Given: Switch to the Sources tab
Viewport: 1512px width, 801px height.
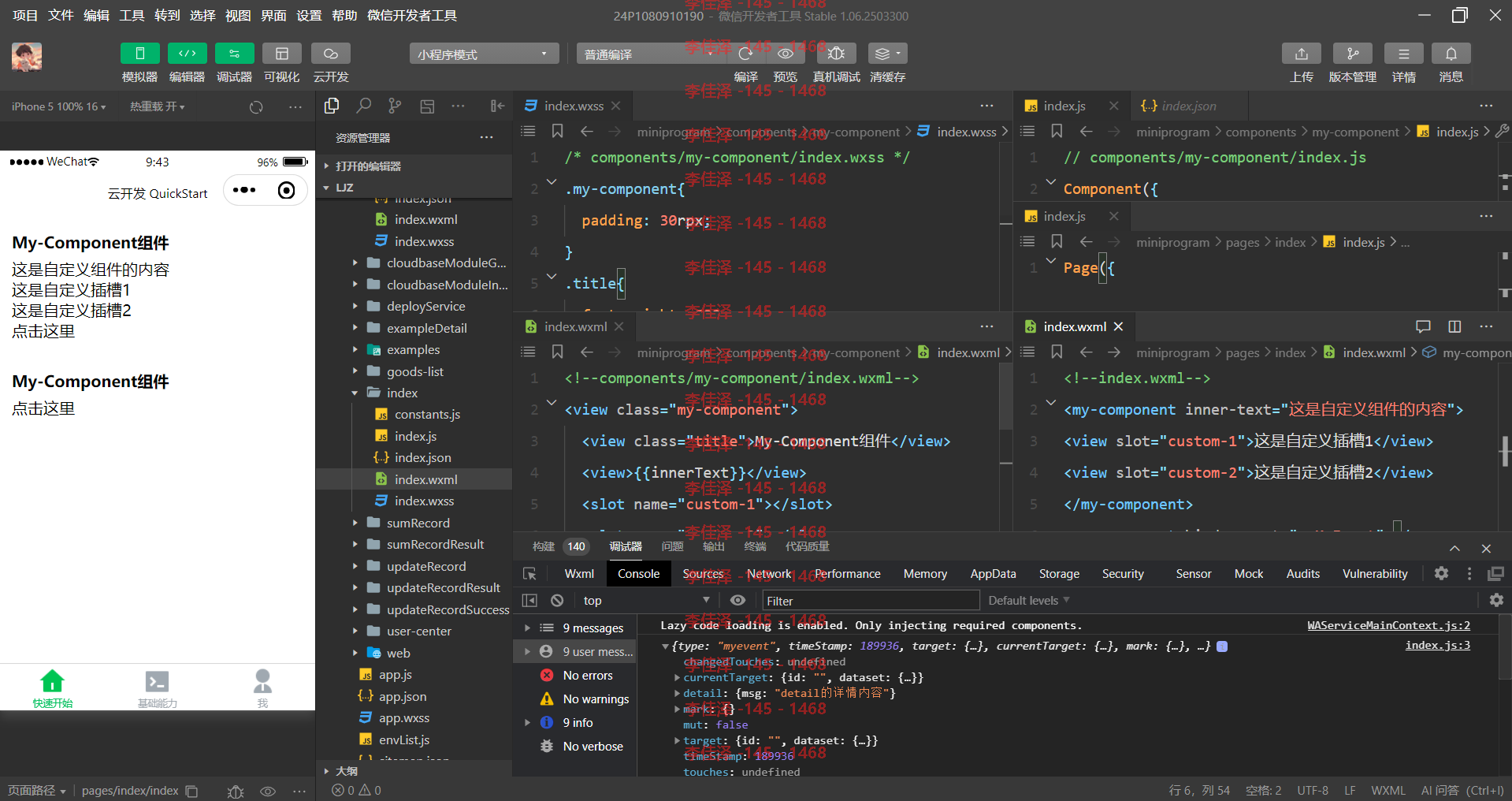Looking at the screenshot, I should 703,574.
